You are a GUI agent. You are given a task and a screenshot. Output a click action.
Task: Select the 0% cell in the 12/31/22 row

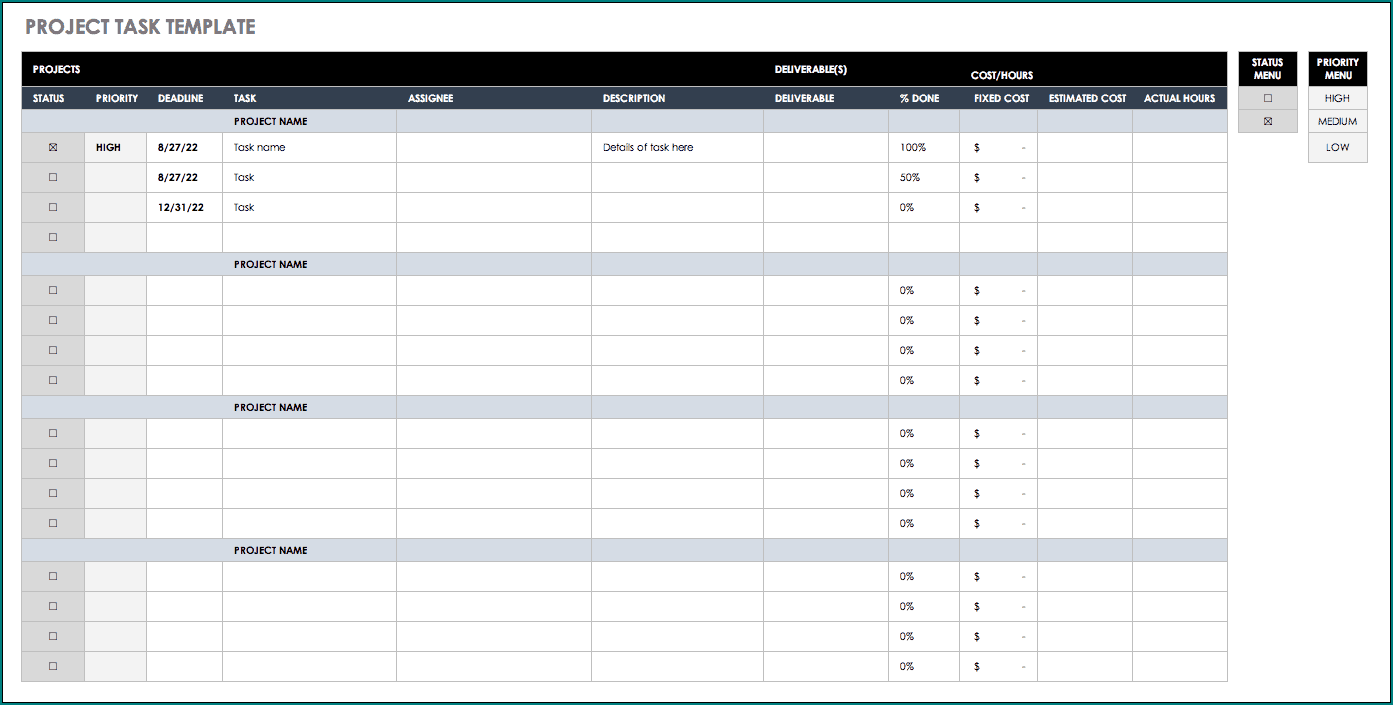[x=924, y=207]
